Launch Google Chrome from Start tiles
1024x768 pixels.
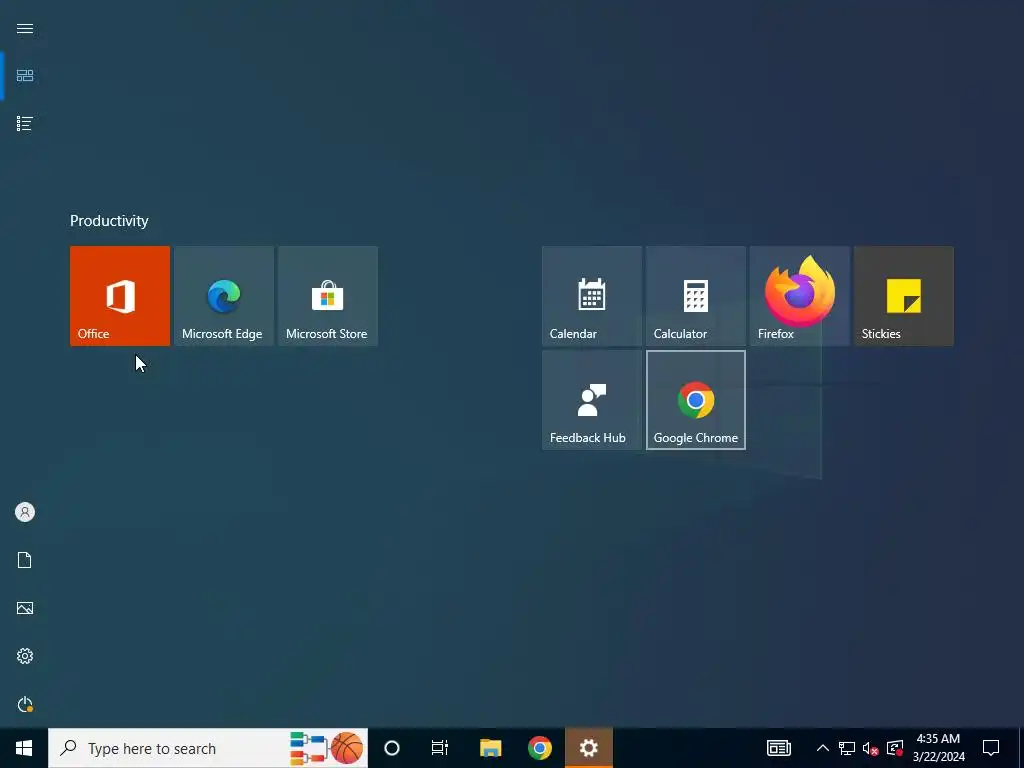696,400
